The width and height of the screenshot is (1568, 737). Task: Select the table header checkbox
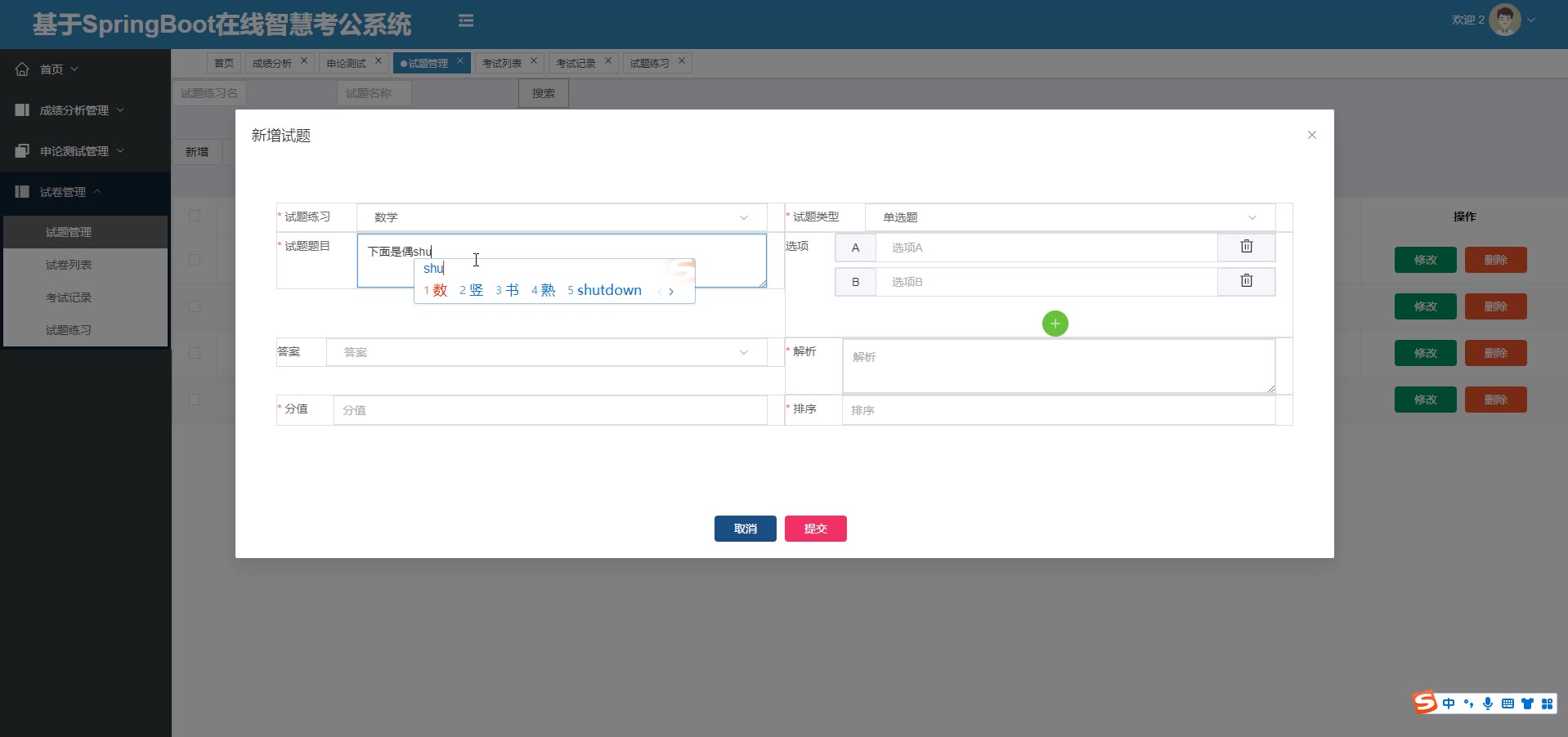pyautogui.click(x=195, y=216)
